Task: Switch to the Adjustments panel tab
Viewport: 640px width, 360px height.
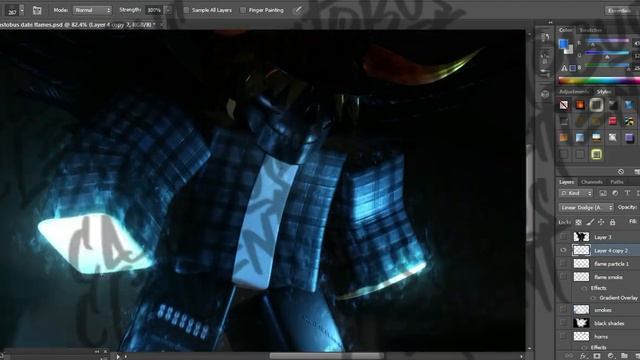Action: click(573, 91)
